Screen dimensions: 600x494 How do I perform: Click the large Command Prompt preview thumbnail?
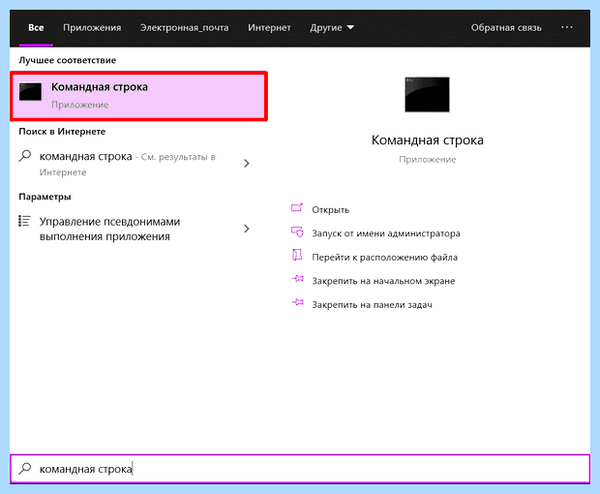427,95
